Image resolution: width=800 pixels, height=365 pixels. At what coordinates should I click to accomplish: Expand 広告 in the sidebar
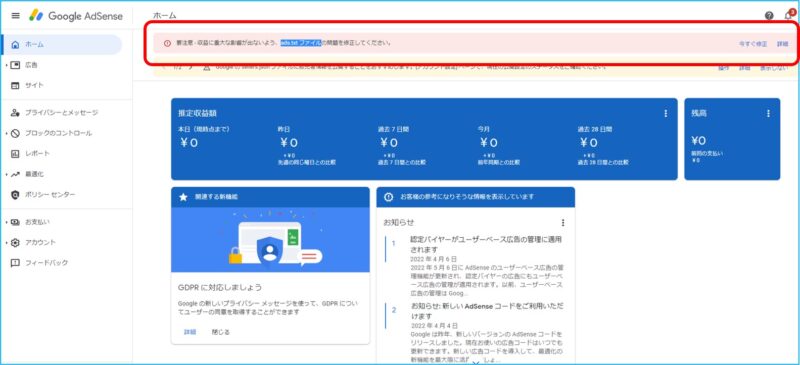(x=6, y=65)
